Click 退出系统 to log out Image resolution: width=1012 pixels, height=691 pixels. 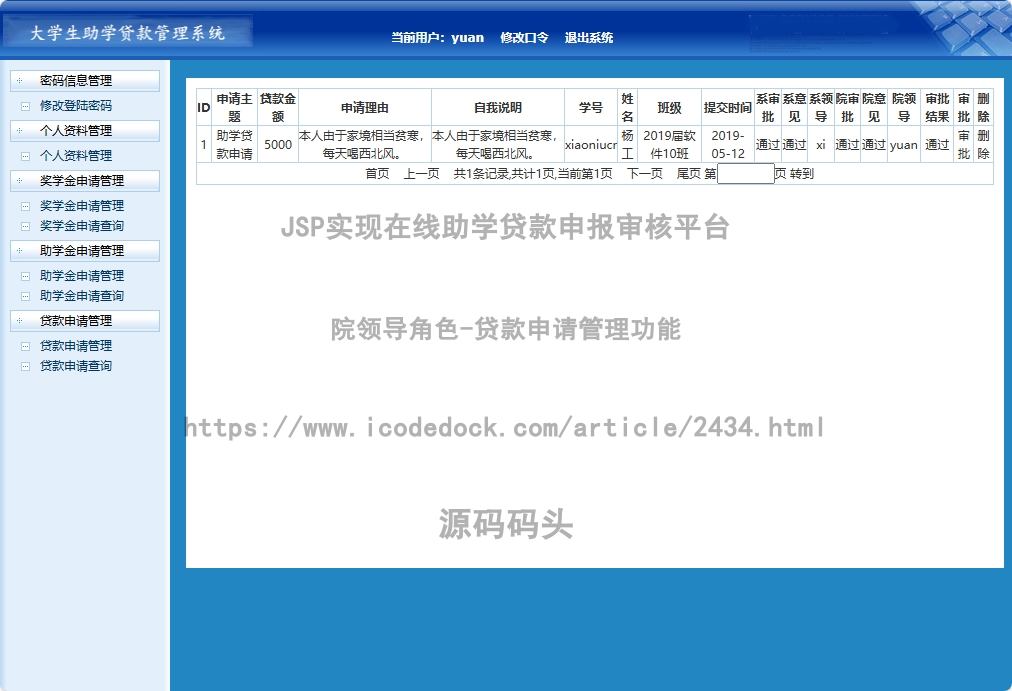pos(589,37)
